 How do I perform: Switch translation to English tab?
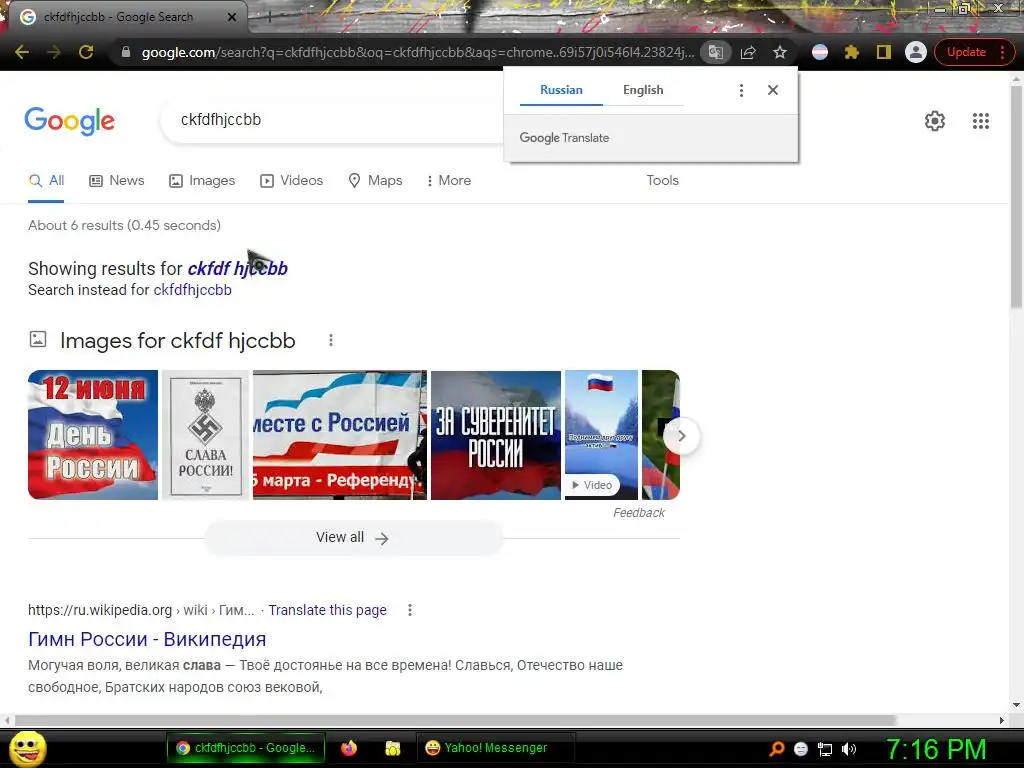[x=643, y=90]
